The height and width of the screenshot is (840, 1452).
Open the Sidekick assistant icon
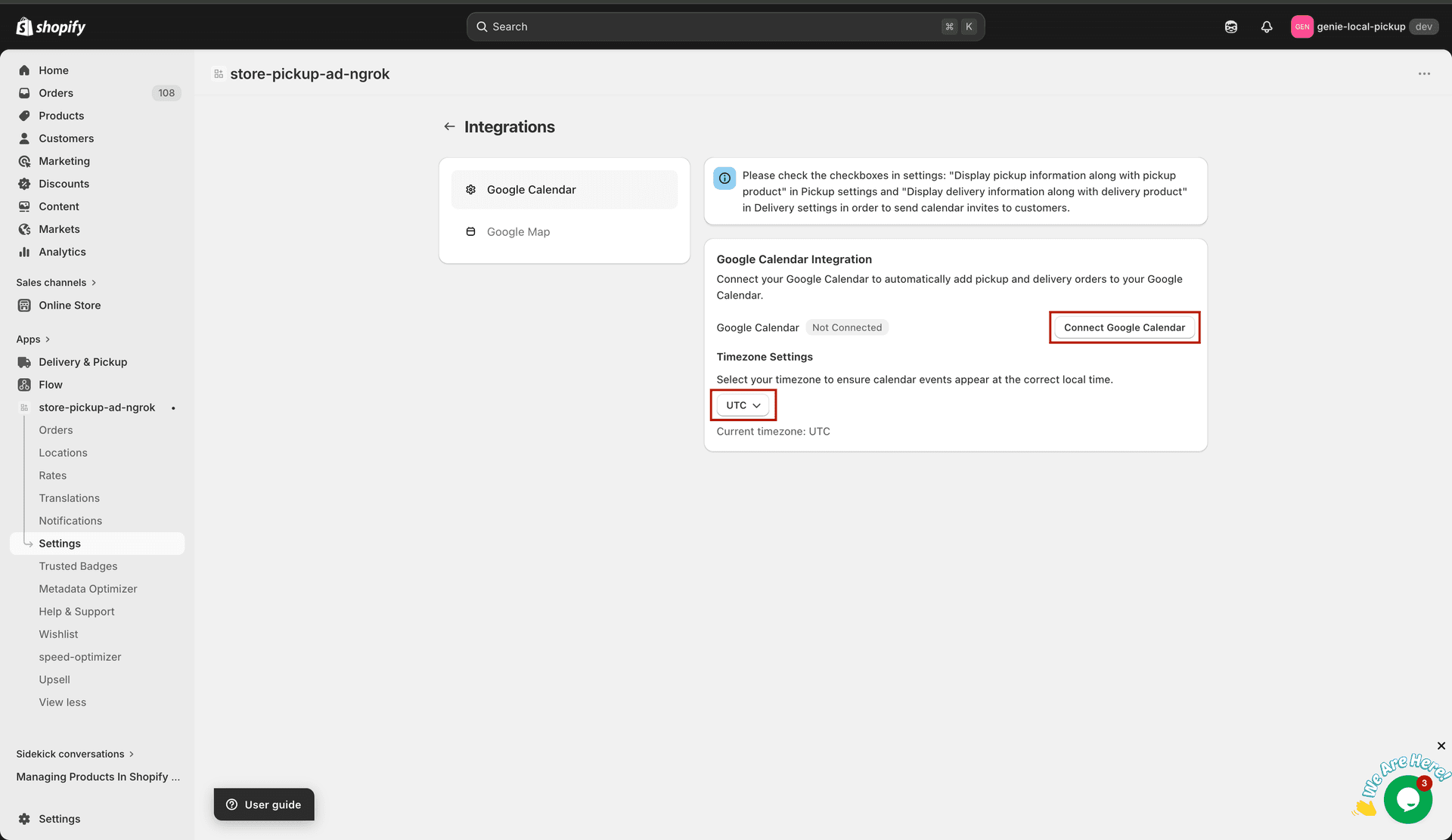tap(1231, 26)
